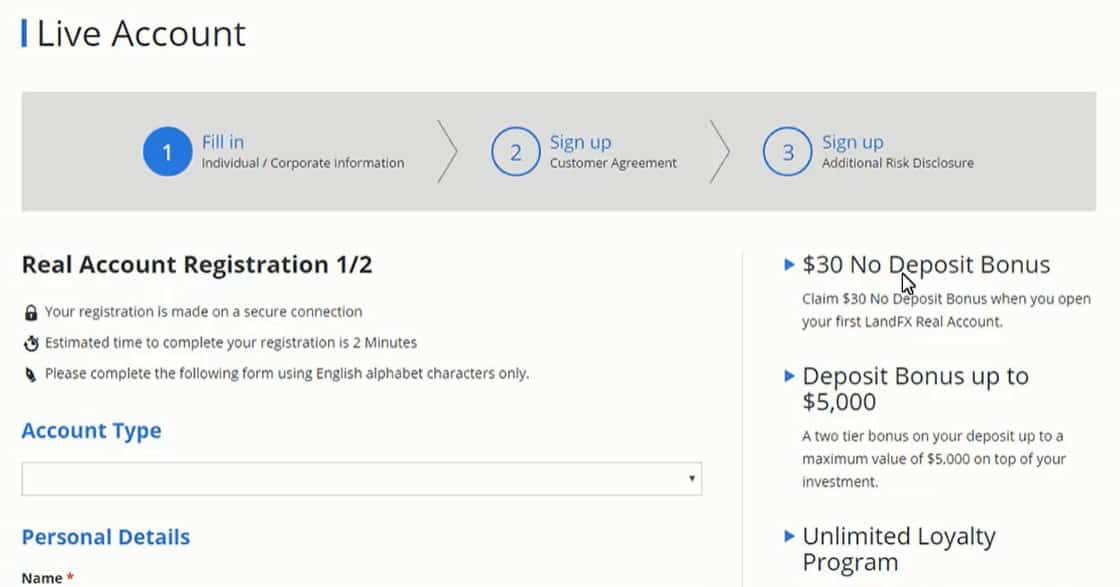Click the chevron separator after Customer Agreement step
Image resolution: width=1120 pixels, height=587 pixels.
(720, 151)
